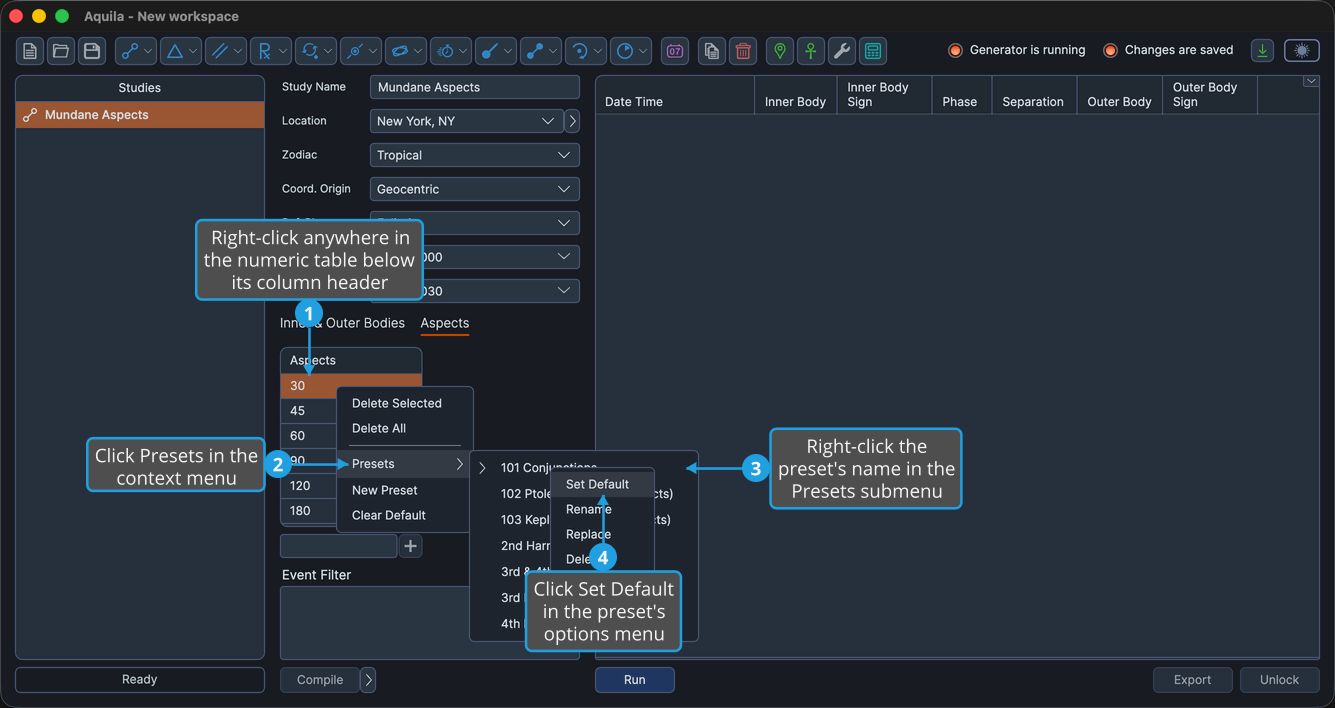Choose the spiral arc study icon

(586, 51)
